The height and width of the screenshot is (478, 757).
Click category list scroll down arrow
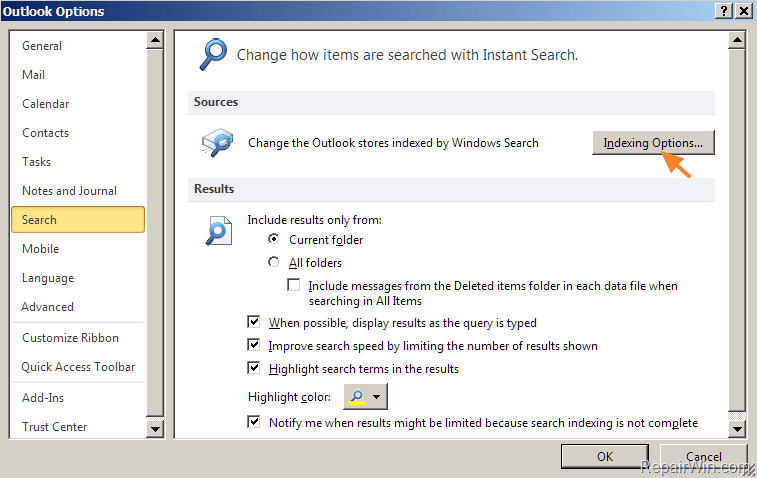coord(155,429)
